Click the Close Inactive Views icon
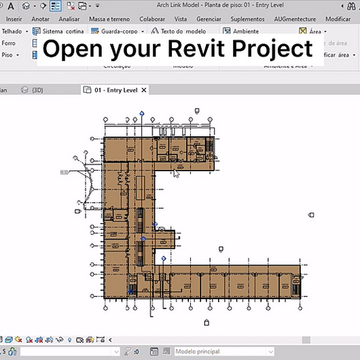This screenshot has width=360, height=360. (x=70, y=6)
